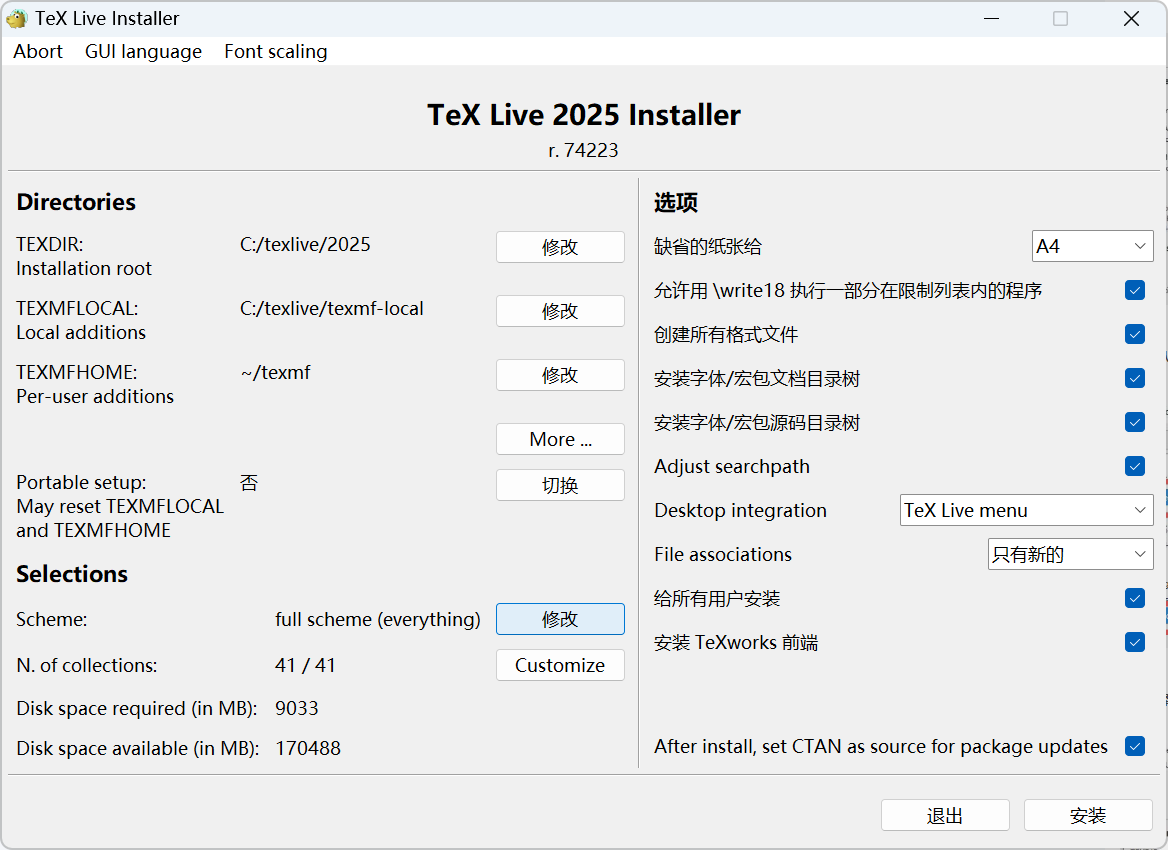Open the Desktop integration dropdown
This screenshot has width=1168, height=850.
[x=1026, y=510]
